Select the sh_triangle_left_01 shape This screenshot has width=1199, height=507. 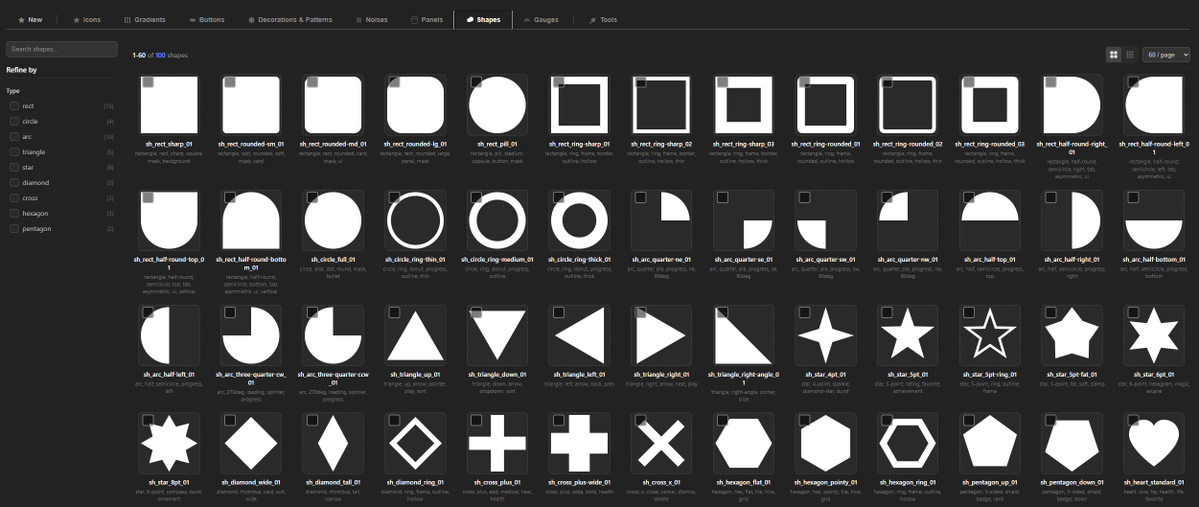click(579, 335)
